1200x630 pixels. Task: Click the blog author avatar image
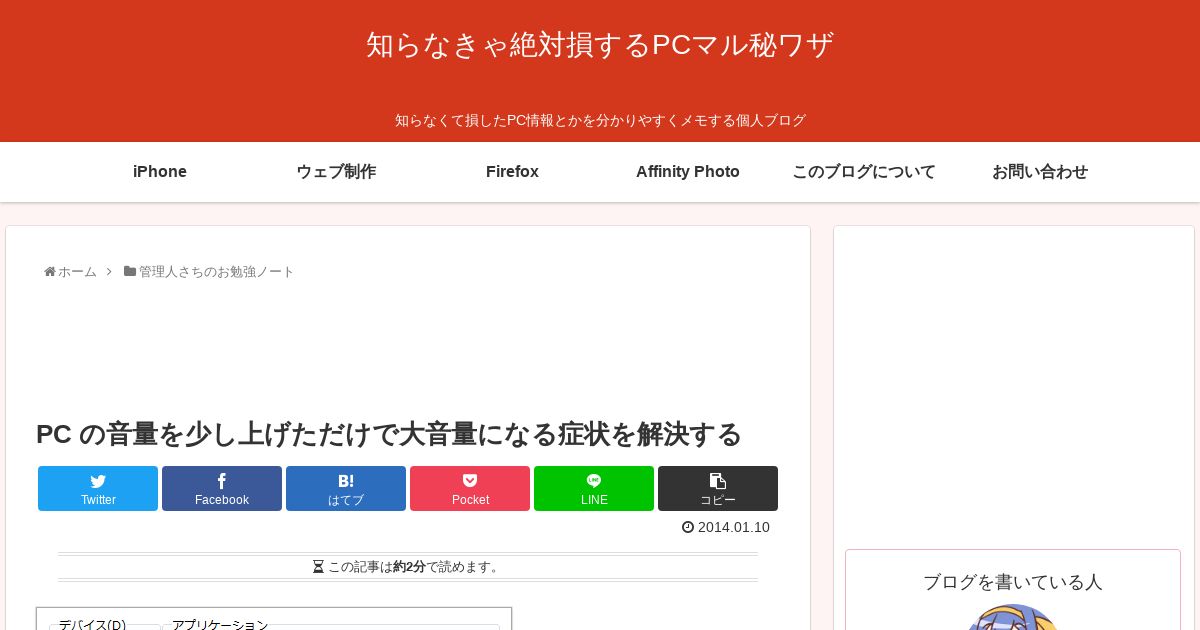tap(1013, 617)
